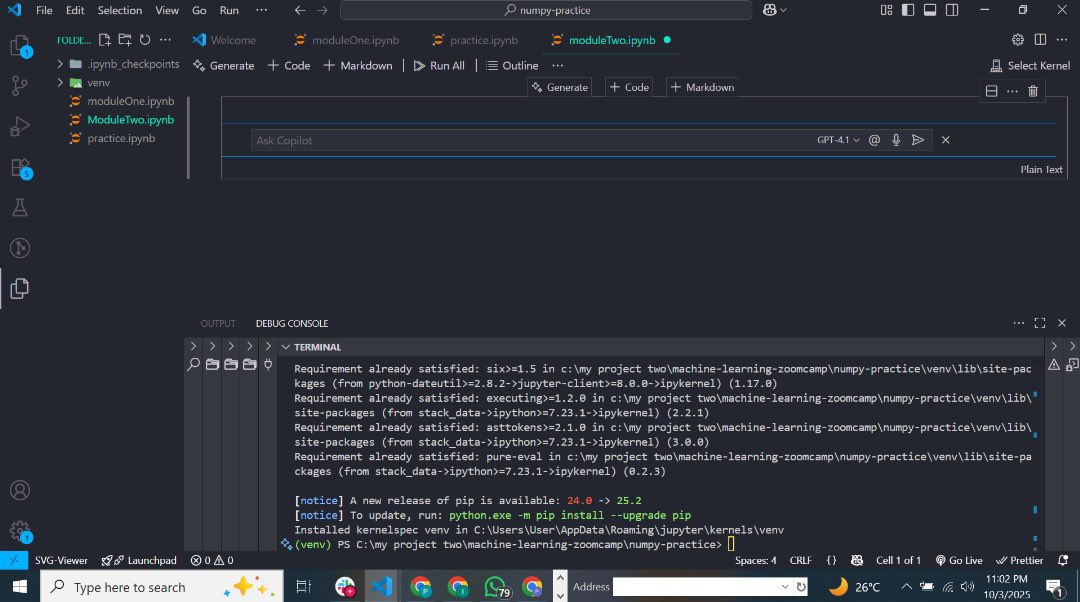Open the Manage gear in activity bar
This screenshot has height=602, width=1080.
(19, 530)
